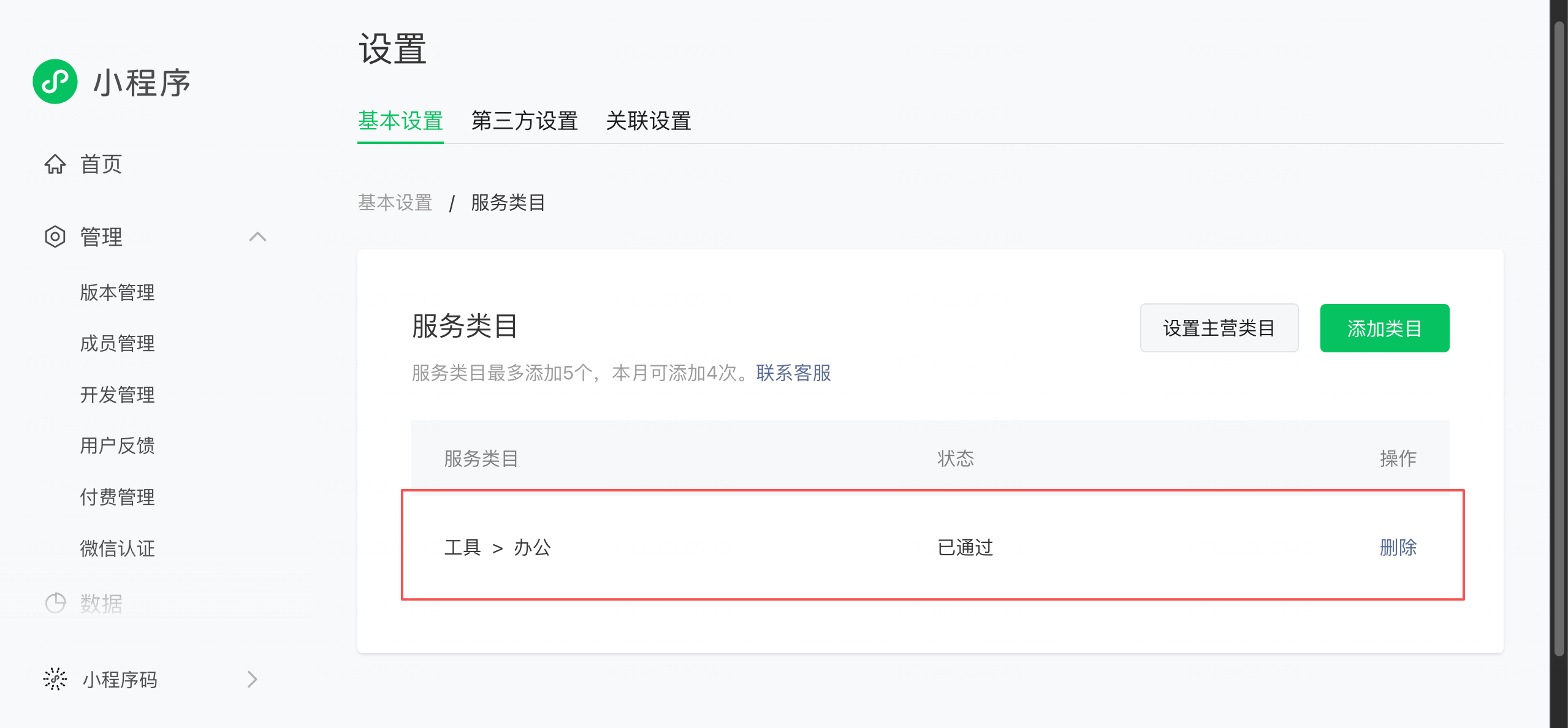
Task: Click the home icon beside 首页
Action: [55, 164]
